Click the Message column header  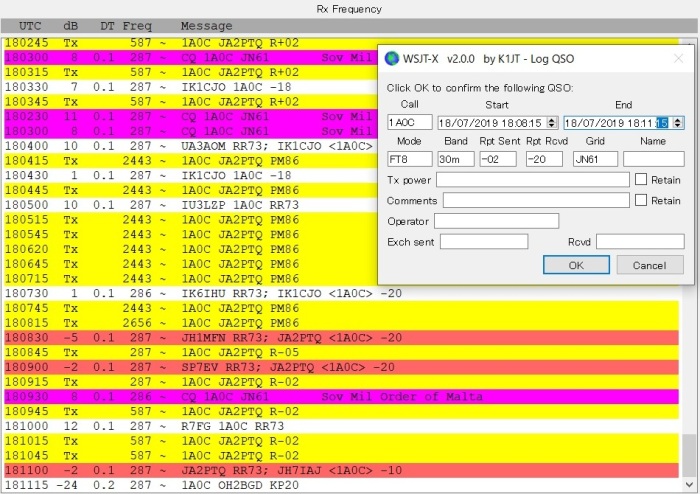pos(206,26)
